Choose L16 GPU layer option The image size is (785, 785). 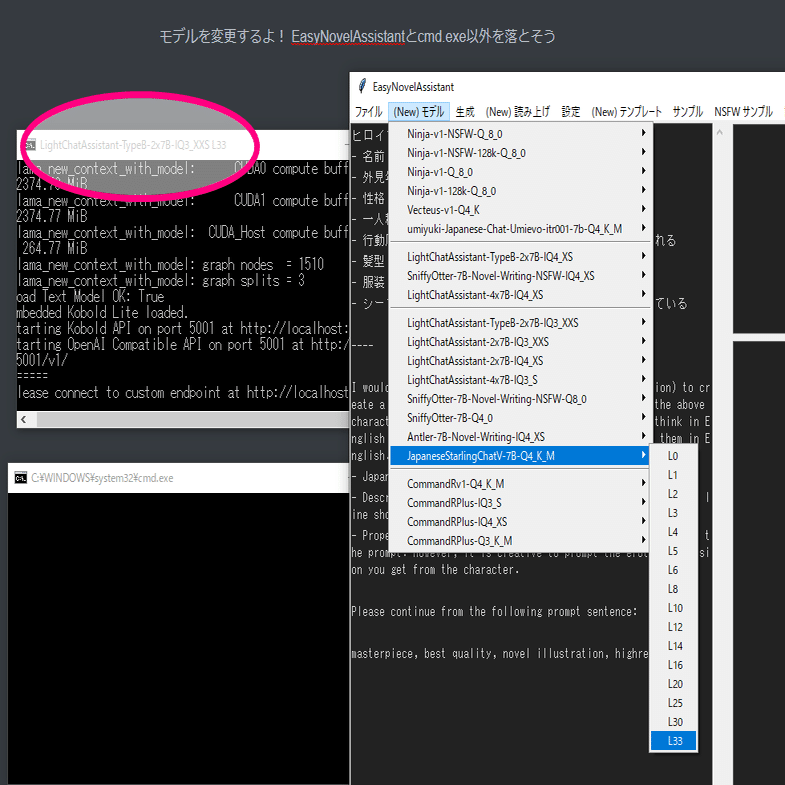[x=673, y=665]
